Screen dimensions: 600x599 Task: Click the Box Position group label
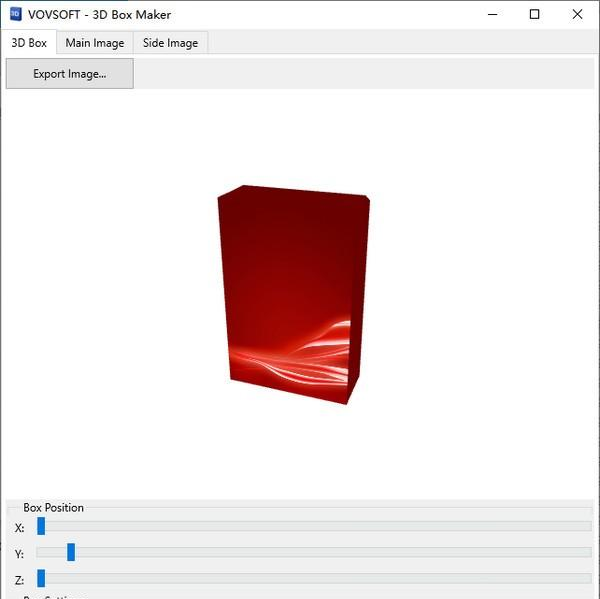coord(53,508)
